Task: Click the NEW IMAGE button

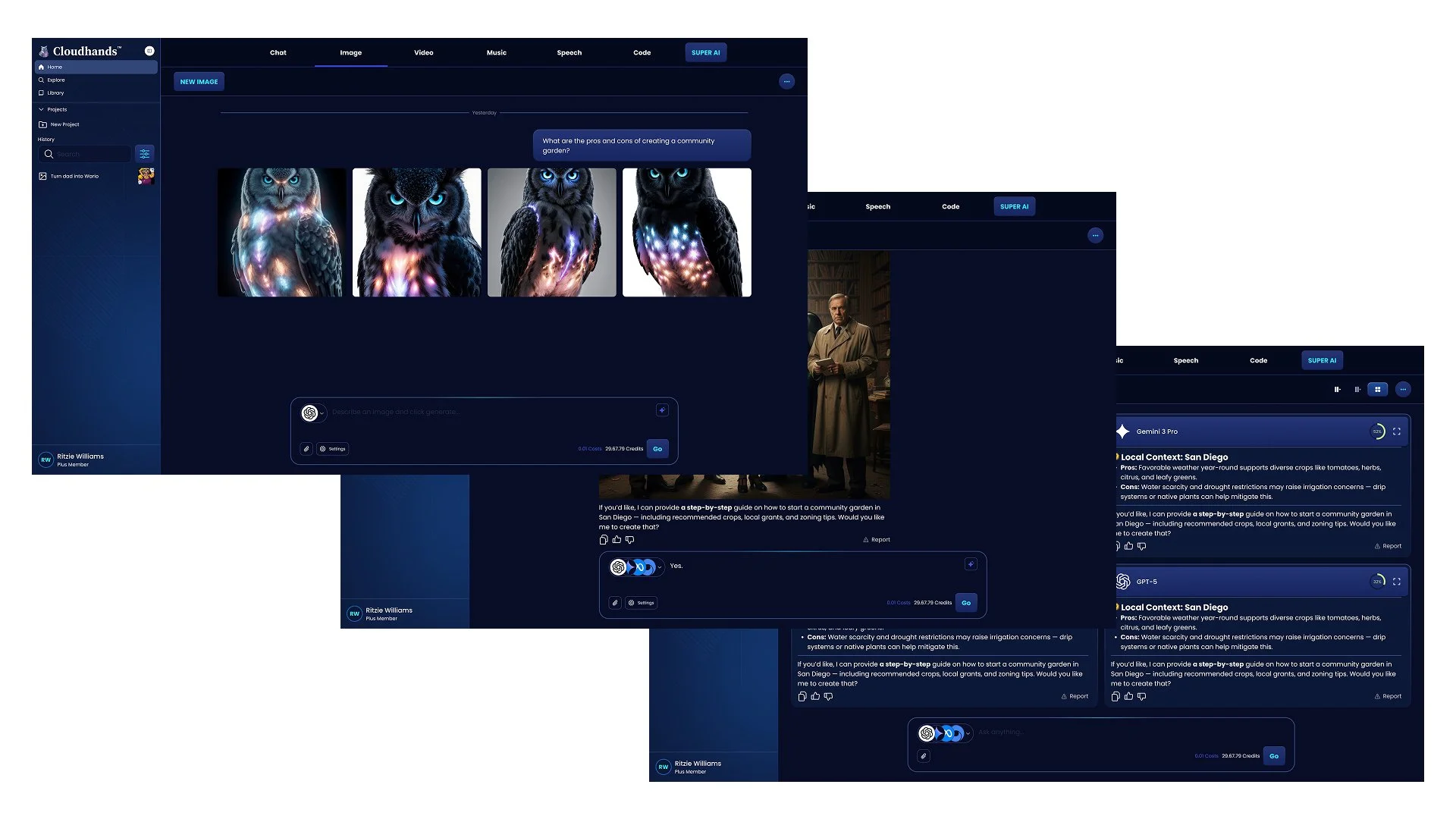Action: coord(199,82)
